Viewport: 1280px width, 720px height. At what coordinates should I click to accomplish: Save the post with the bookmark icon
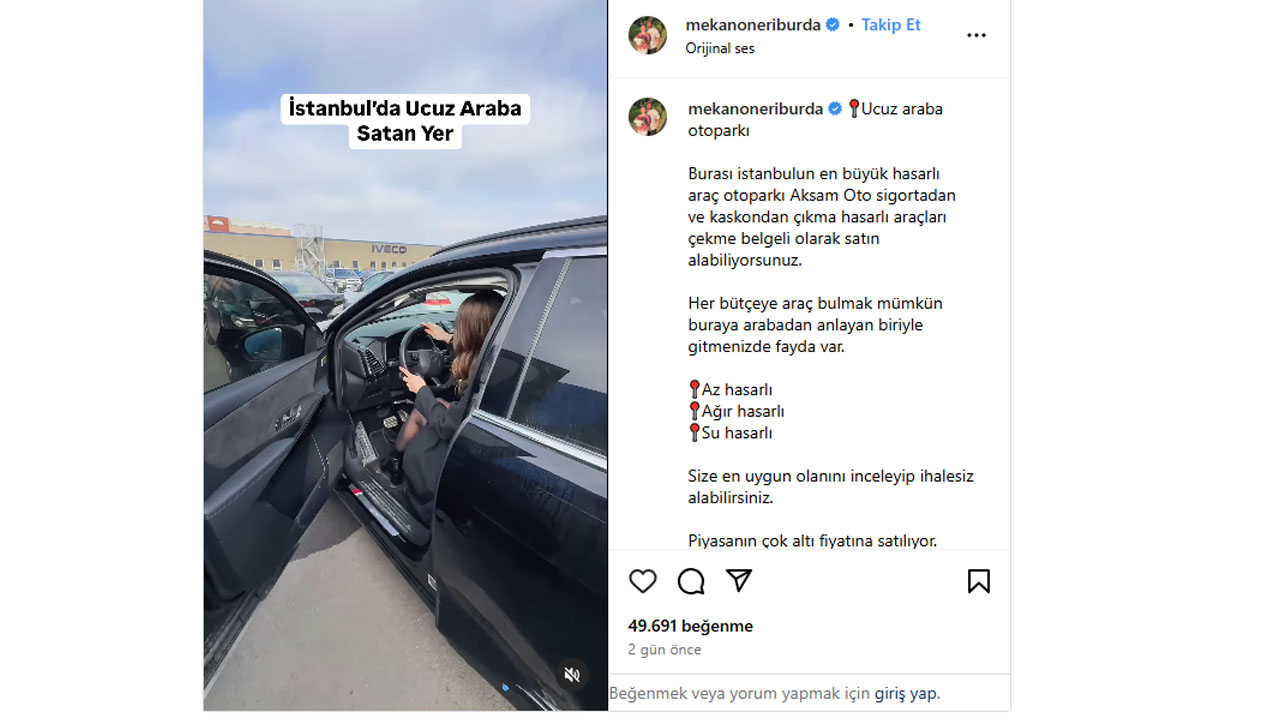(x=979, y=581)
